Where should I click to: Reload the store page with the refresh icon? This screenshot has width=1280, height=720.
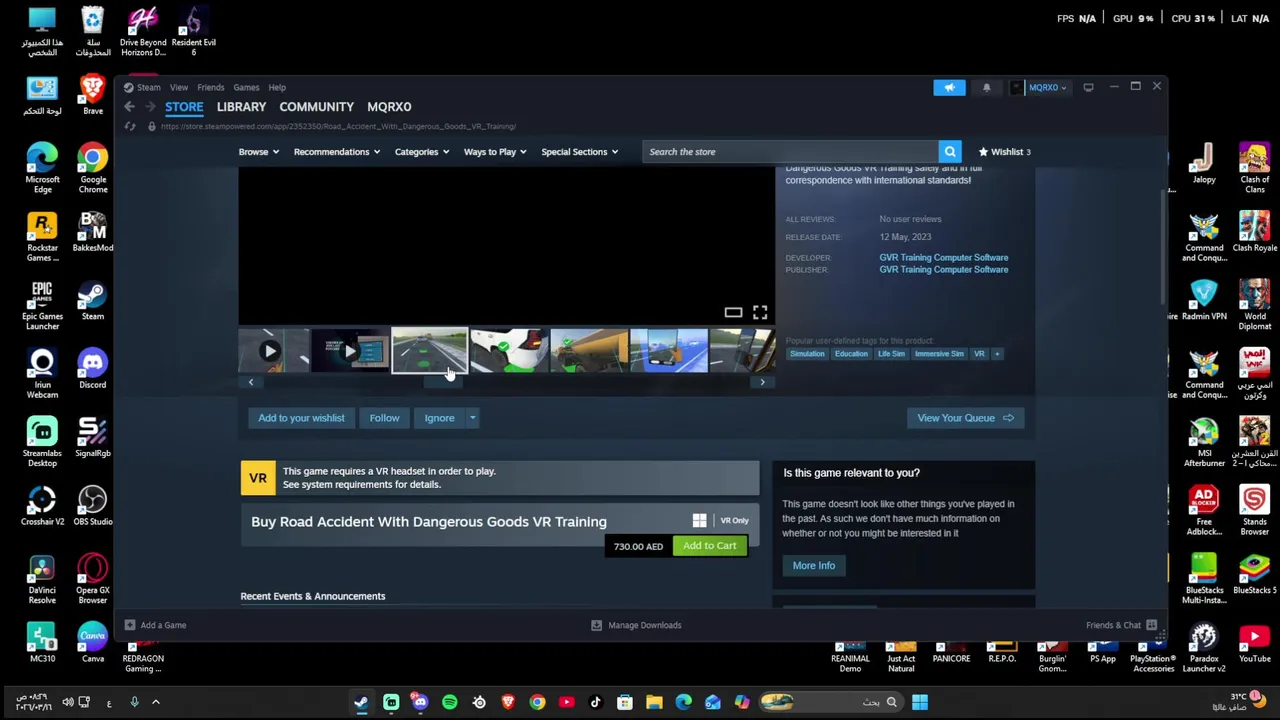tap(130, 126)
